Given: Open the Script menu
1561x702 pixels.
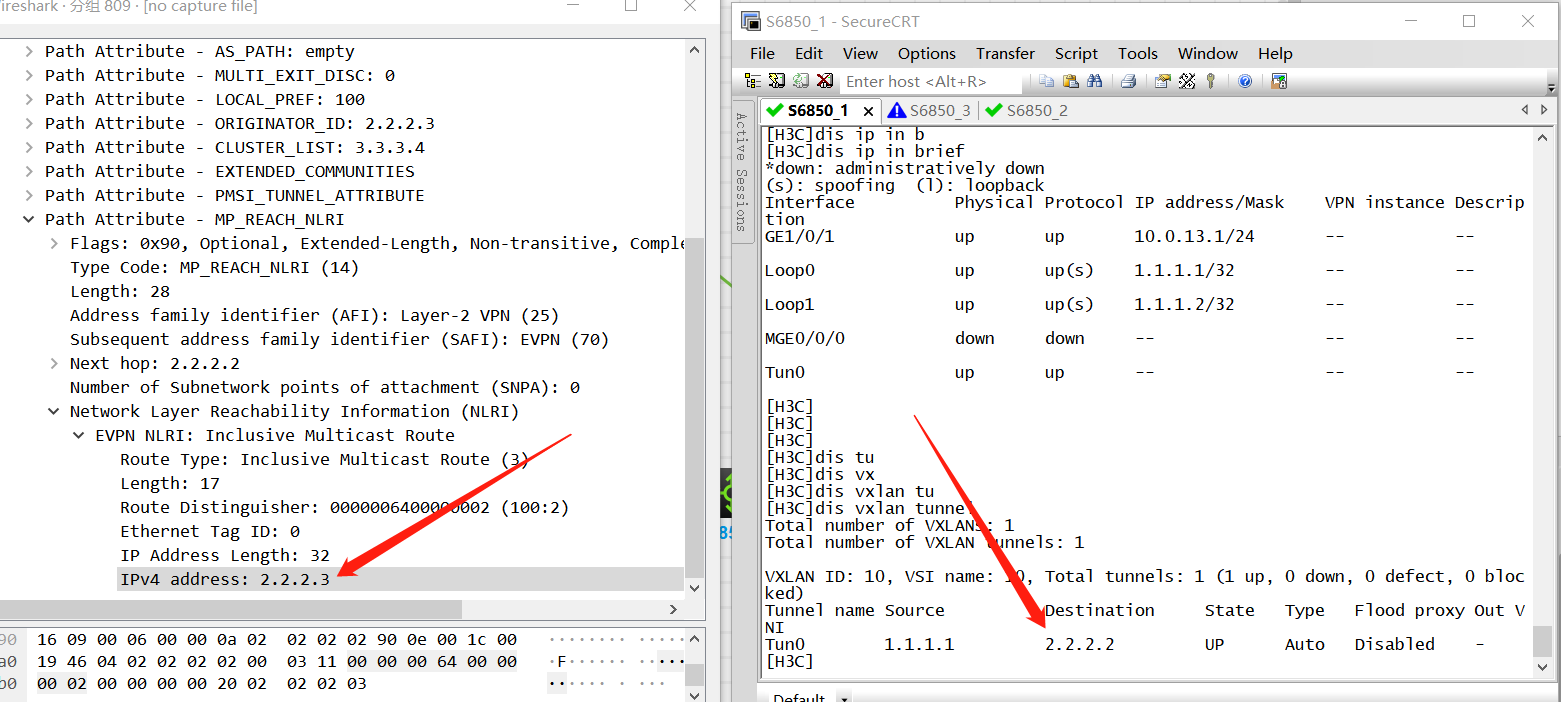Looking at the screenshot, I should click(1076, 54).
